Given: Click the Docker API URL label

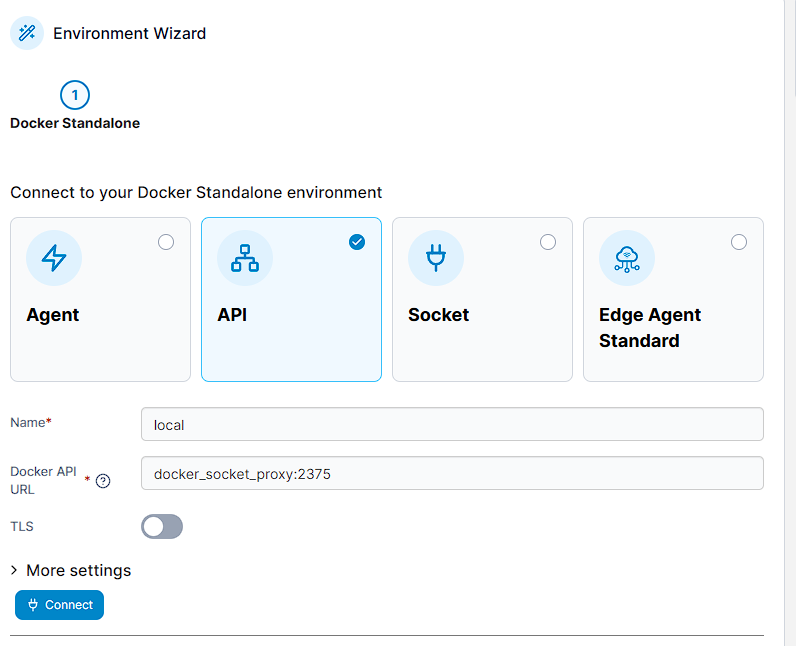Looking at the screenshot, I should click(x=43, y=481).
